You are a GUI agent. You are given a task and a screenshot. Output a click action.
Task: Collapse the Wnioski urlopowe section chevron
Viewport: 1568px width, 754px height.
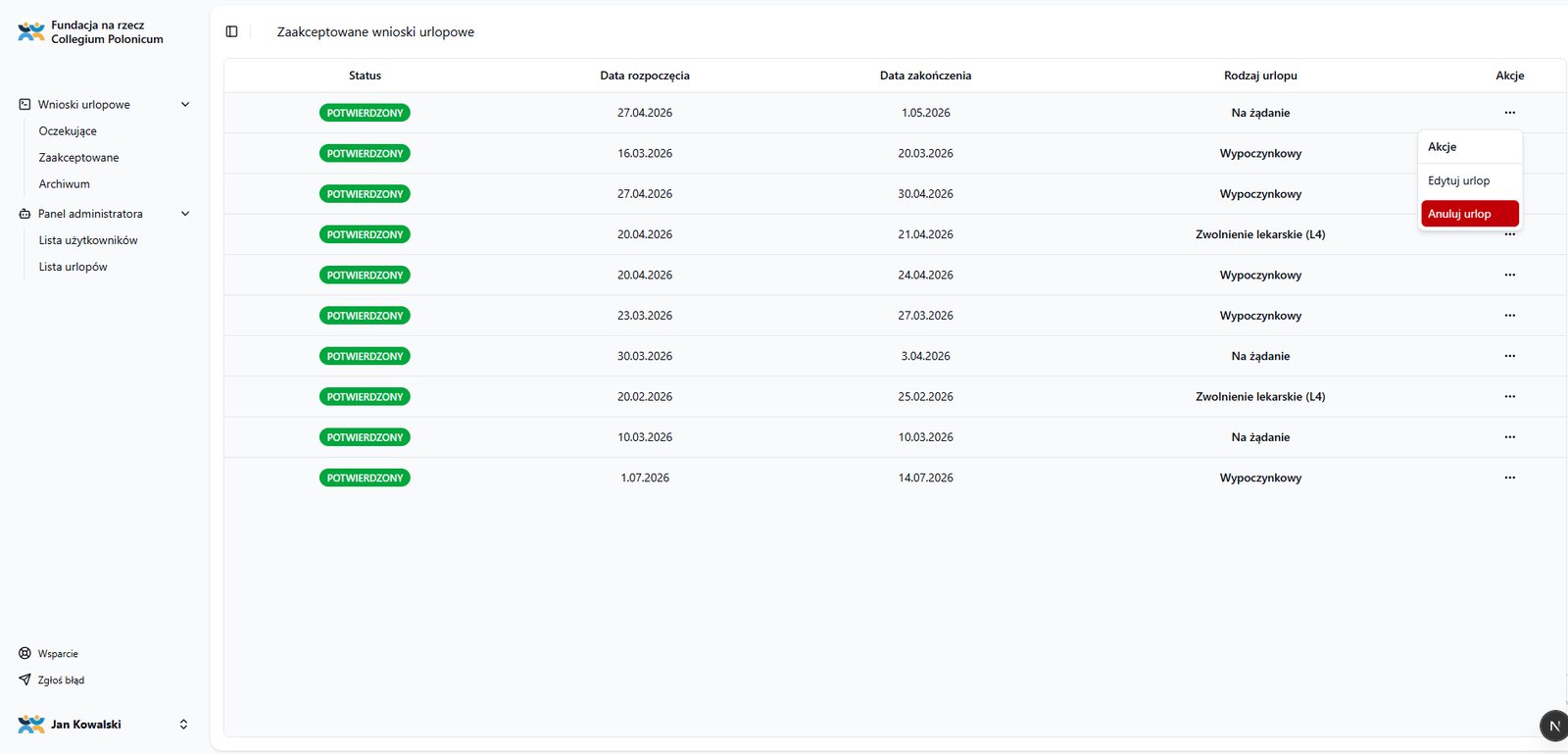coord(185,104)
